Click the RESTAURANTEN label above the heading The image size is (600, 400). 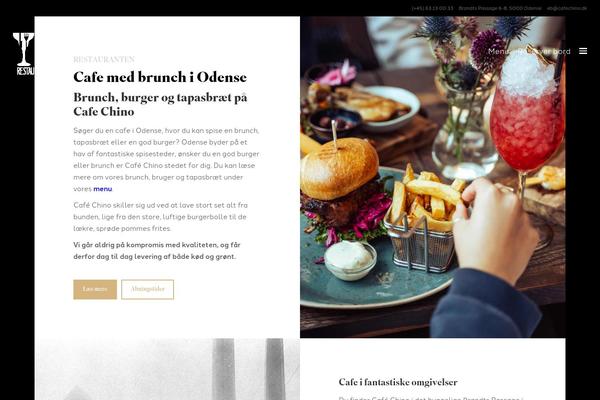104,59
